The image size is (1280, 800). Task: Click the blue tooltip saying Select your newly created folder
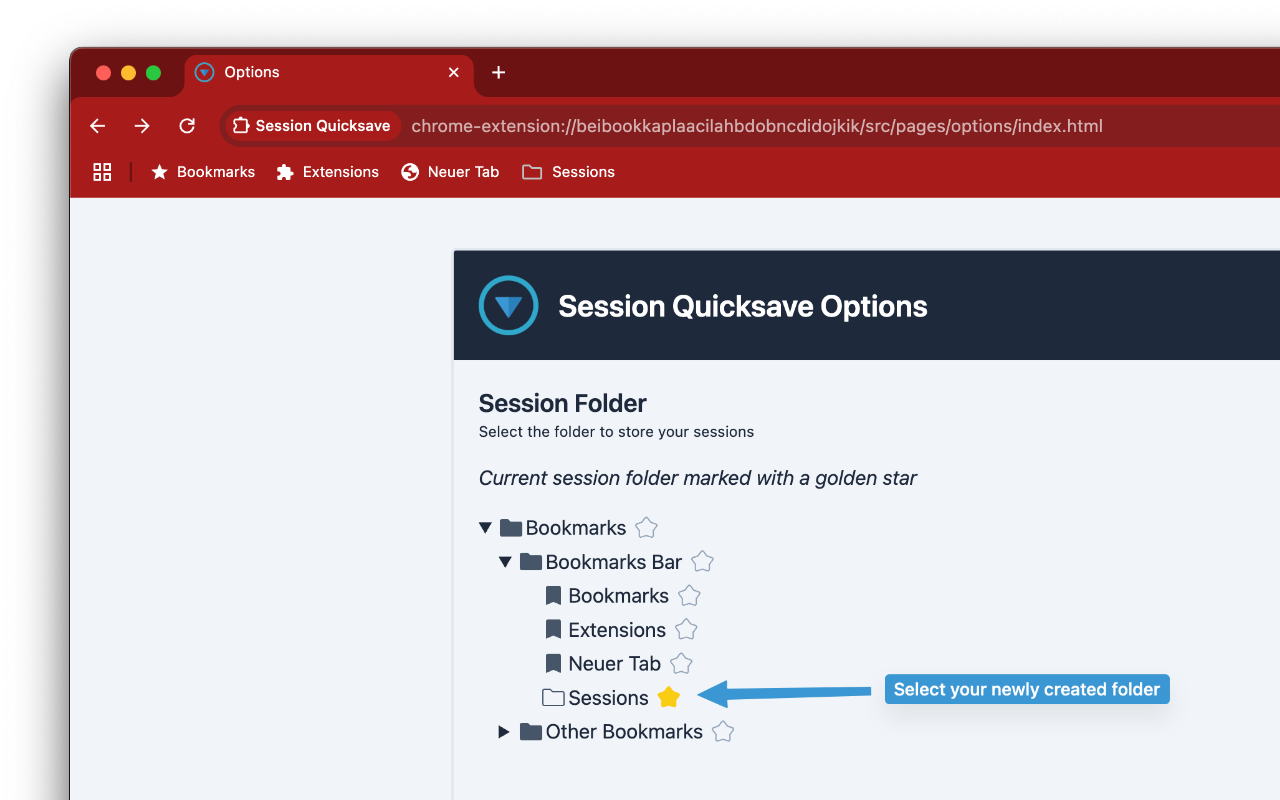pyautogui.click(x=1026, y=688)
